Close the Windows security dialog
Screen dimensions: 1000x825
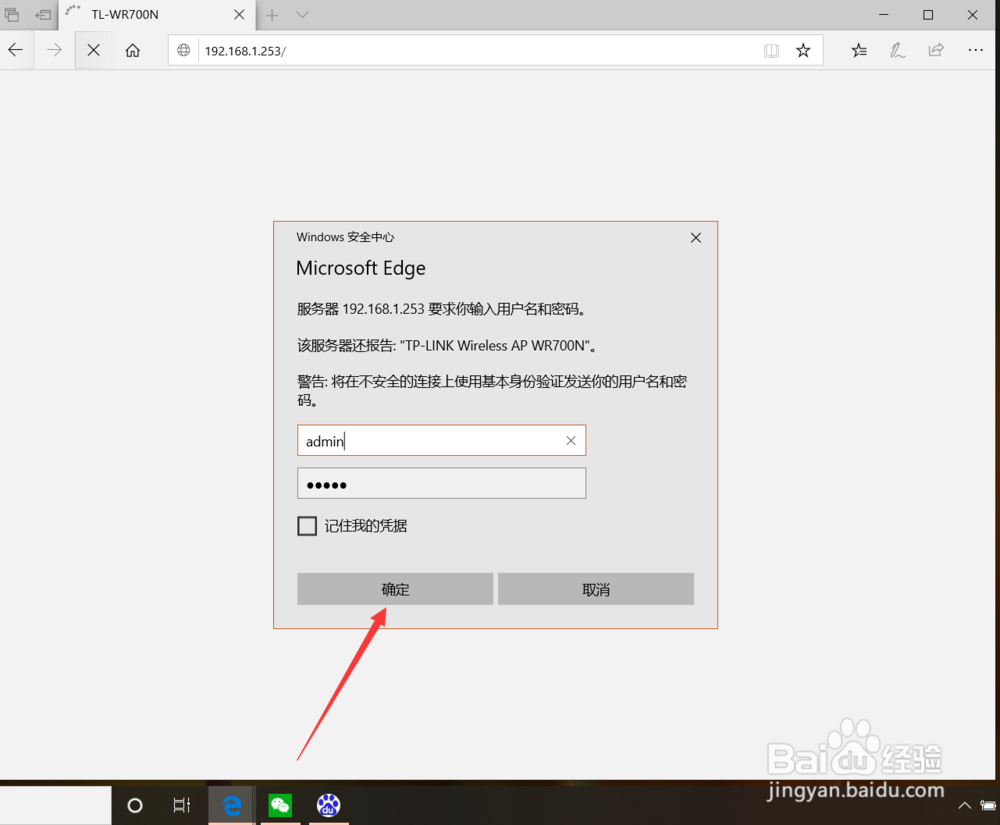tap(696, 238)
